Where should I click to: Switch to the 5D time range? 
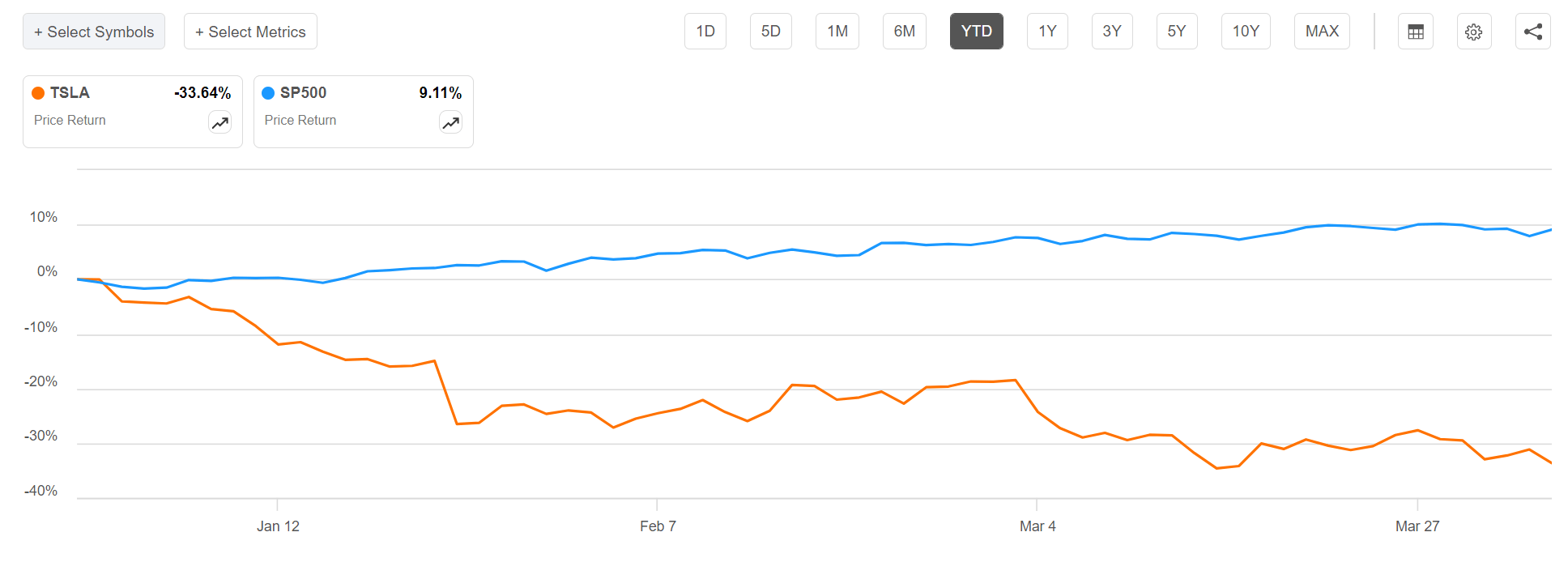point(770,32)
